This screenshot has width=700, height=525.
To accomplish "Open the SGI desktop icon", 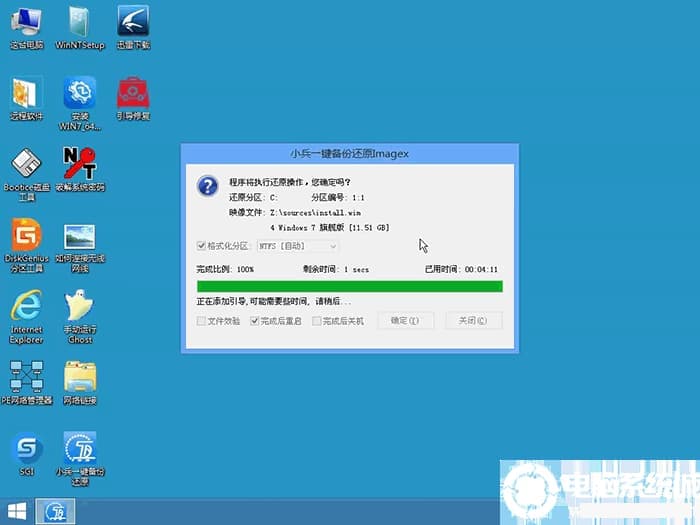I will [x=26, y=449].
